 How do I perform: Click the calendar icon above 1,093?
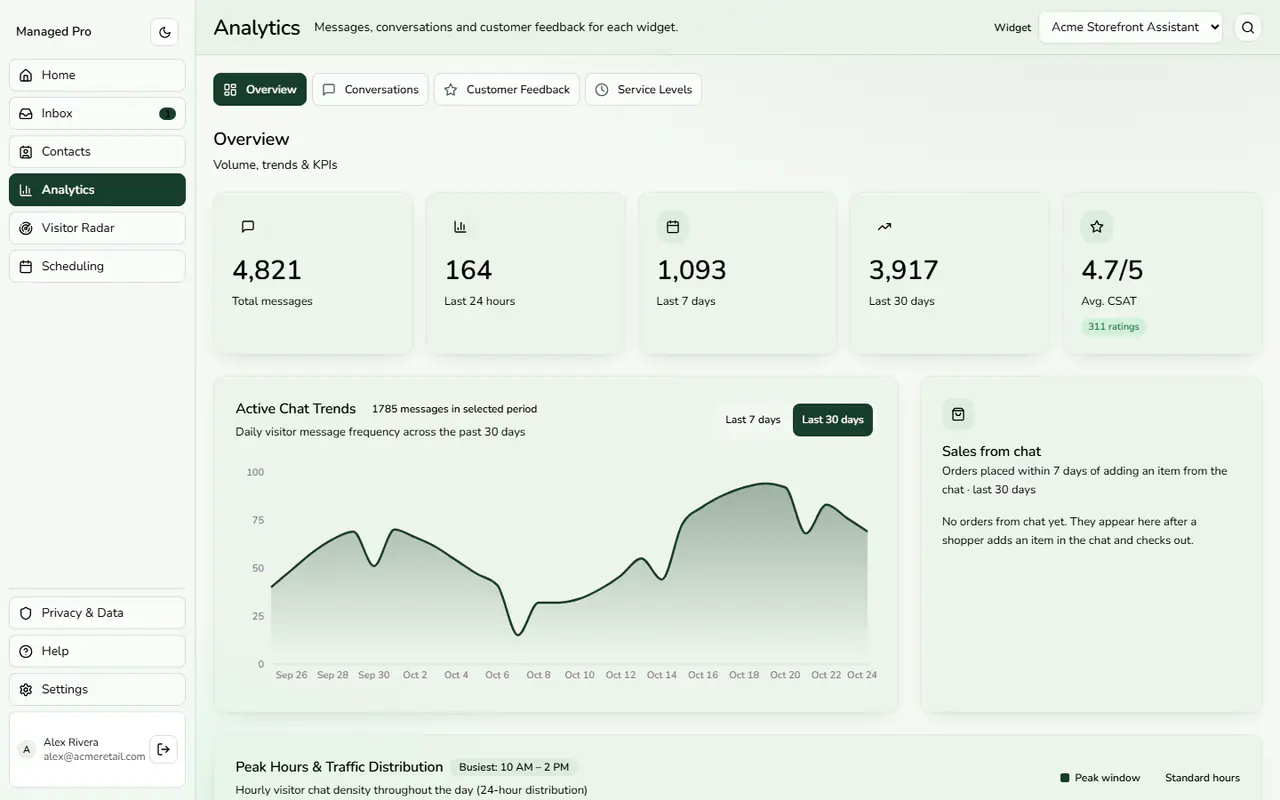(x=673, y=227)
